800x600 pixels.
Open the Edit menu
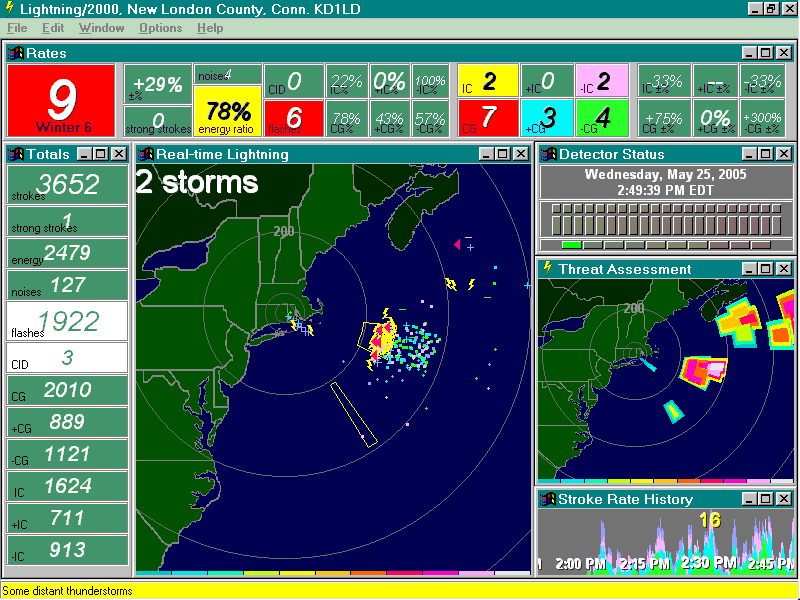(x=53, y=28)
